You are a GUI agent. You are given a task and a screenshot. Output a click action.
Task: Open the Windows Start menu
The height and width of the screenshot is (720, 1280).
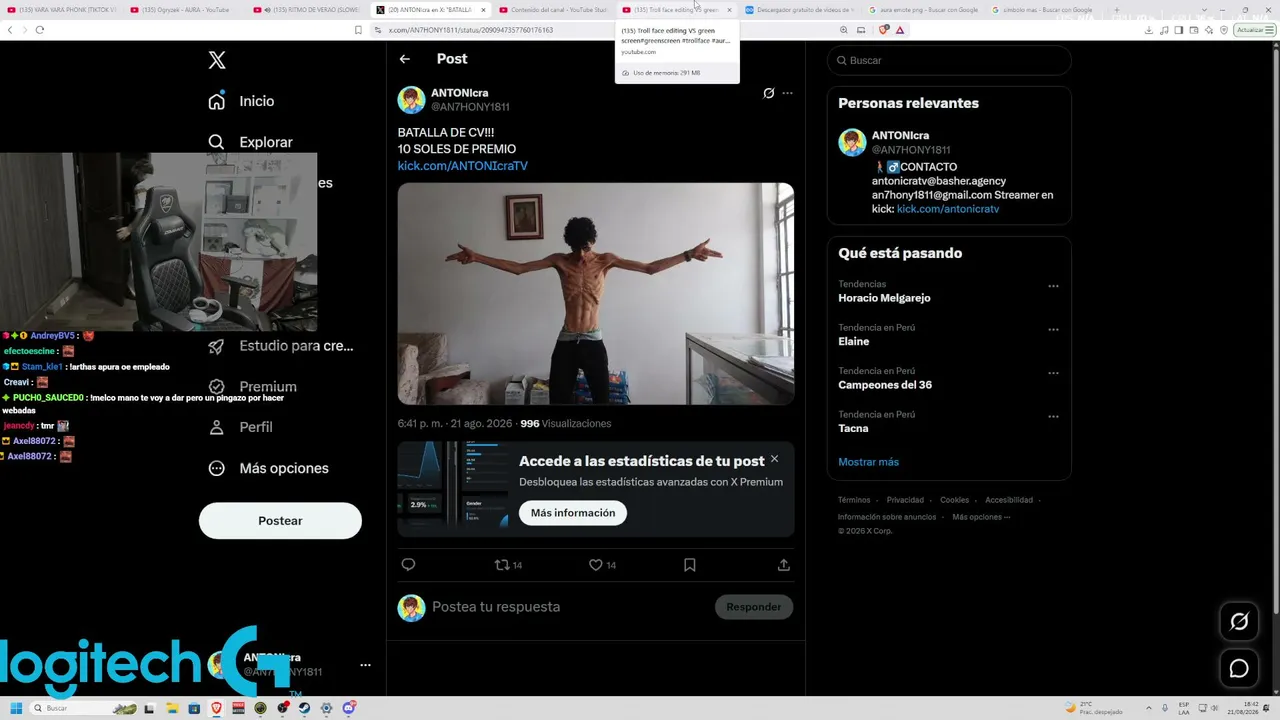click(16, 708)
